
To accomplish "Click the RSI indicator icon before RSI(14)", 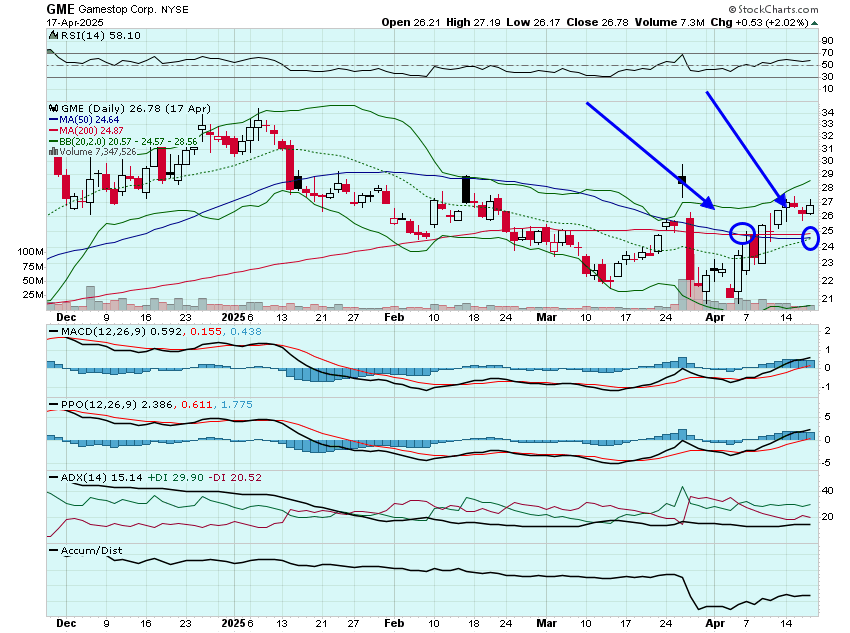I will pos(53,35).
